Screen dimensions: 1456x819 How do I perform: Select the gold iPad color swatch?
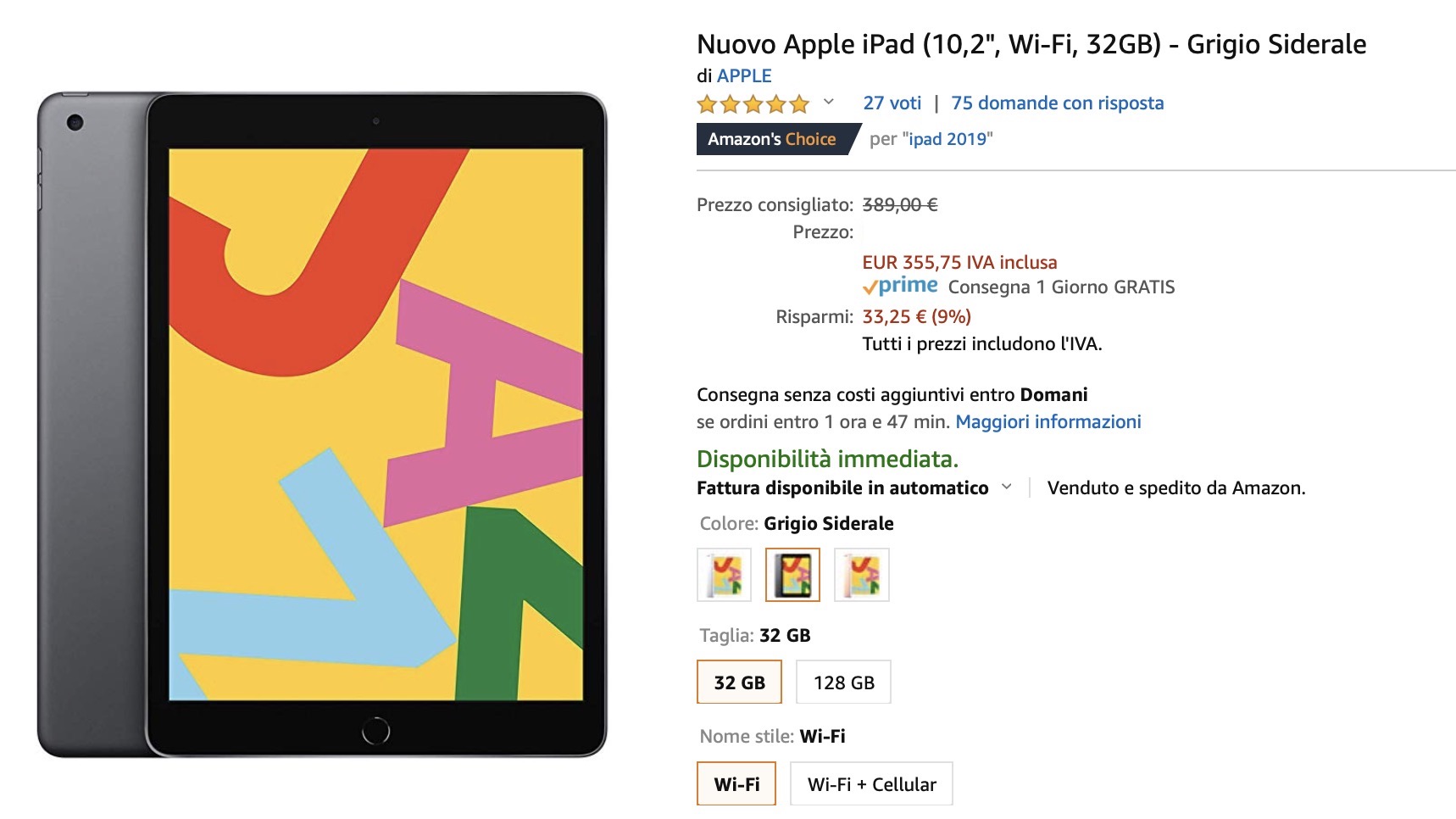(x=861, y=575)
